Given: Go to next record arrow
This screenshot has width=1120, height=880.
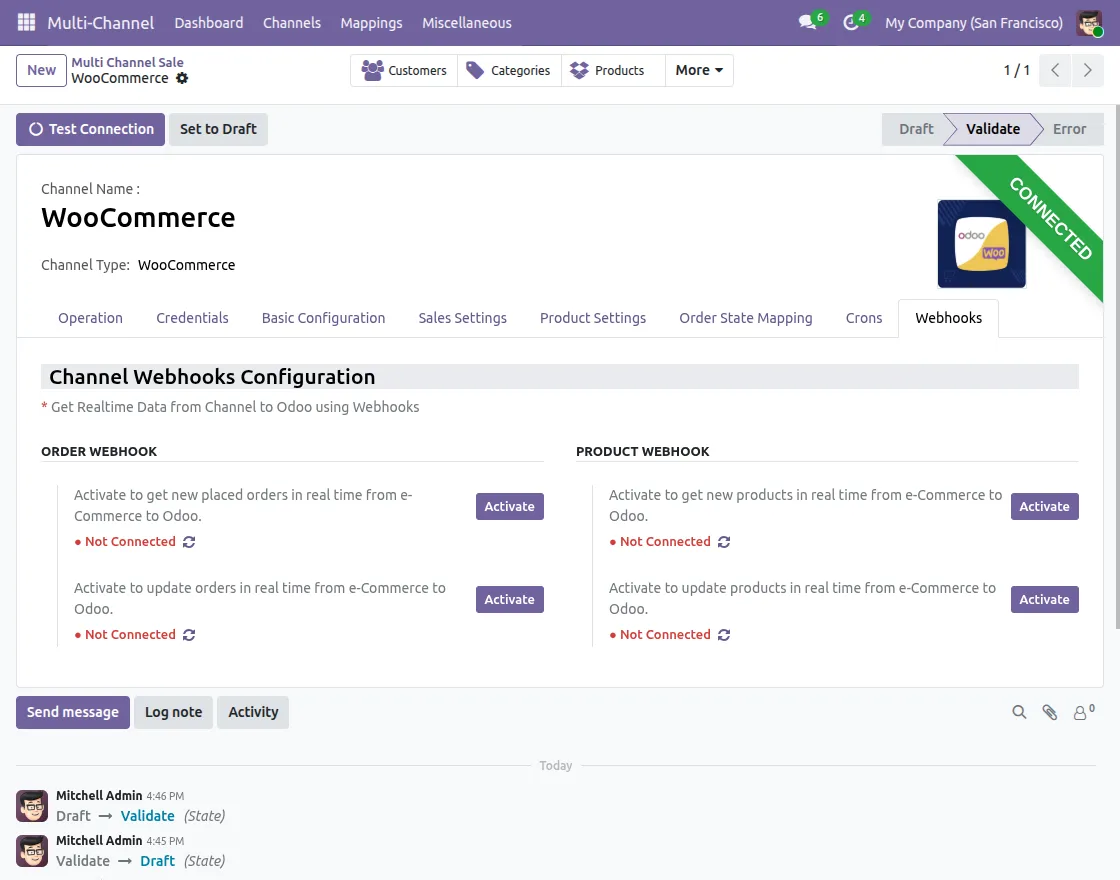Looking at the screenshot, I should click(1087, 70).
